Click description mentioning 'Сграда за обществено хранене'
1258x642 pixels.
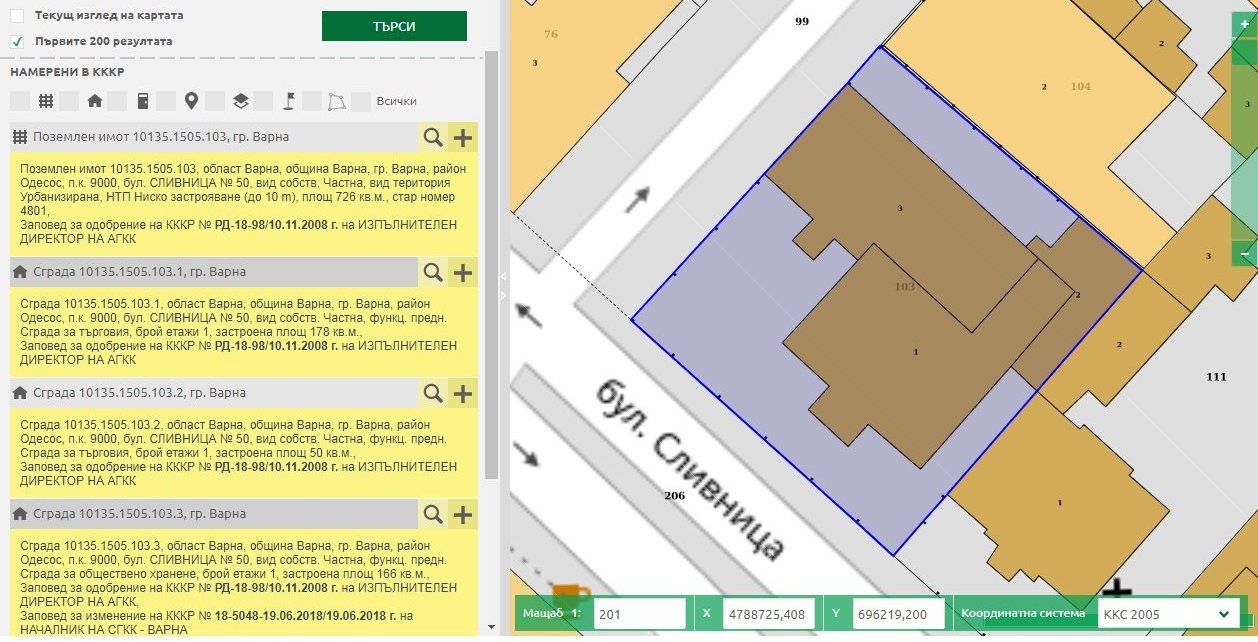(244, 583)
